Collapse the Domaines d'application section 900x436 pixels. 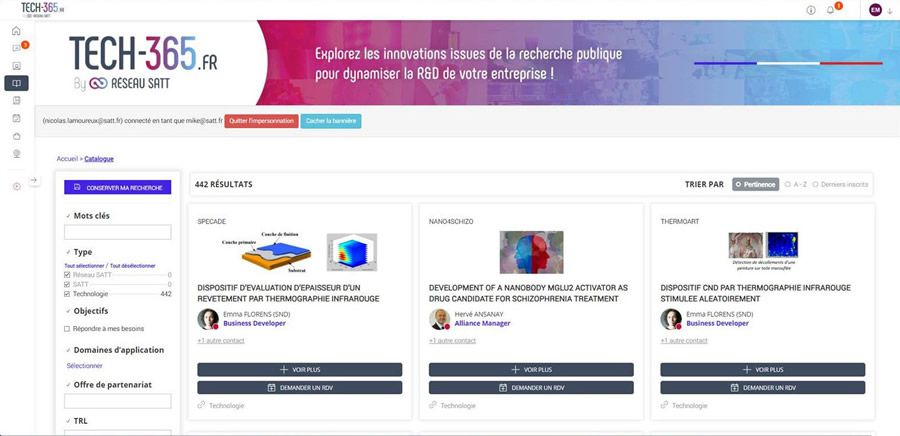point(67,350)
